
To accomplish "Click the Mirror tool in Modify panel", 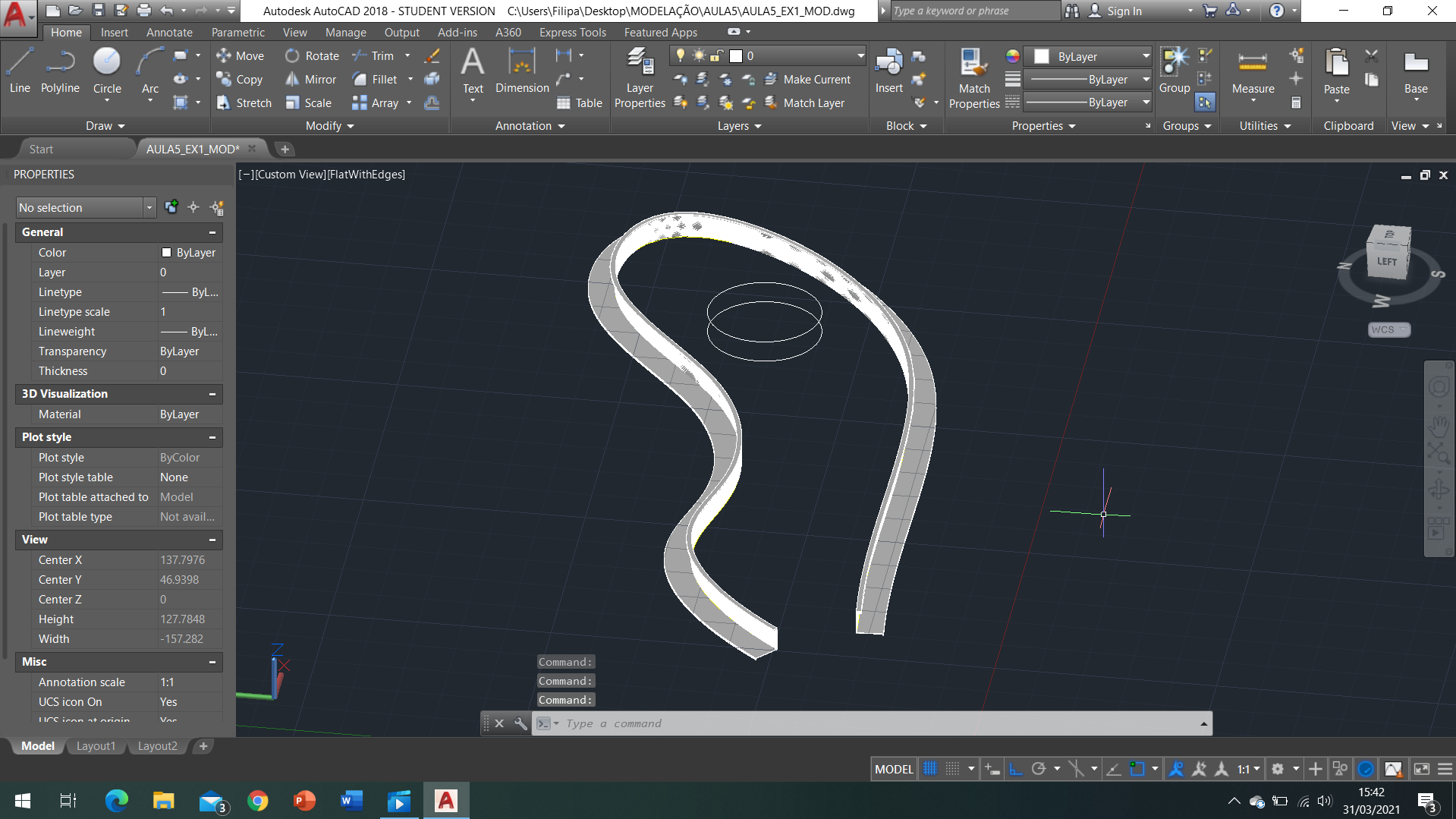I will [311, 80].
